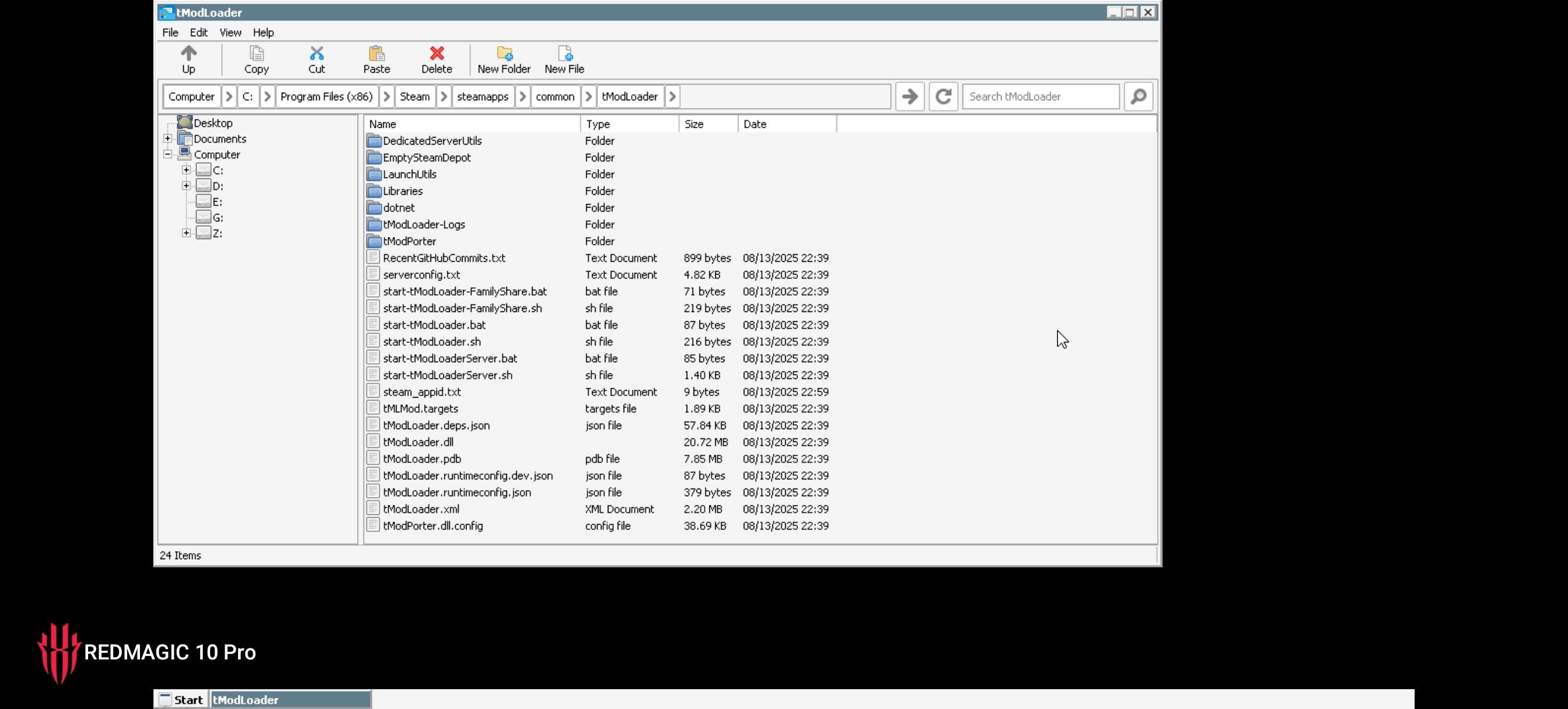Select Documents in the folder tree

[x=220, y=139]
